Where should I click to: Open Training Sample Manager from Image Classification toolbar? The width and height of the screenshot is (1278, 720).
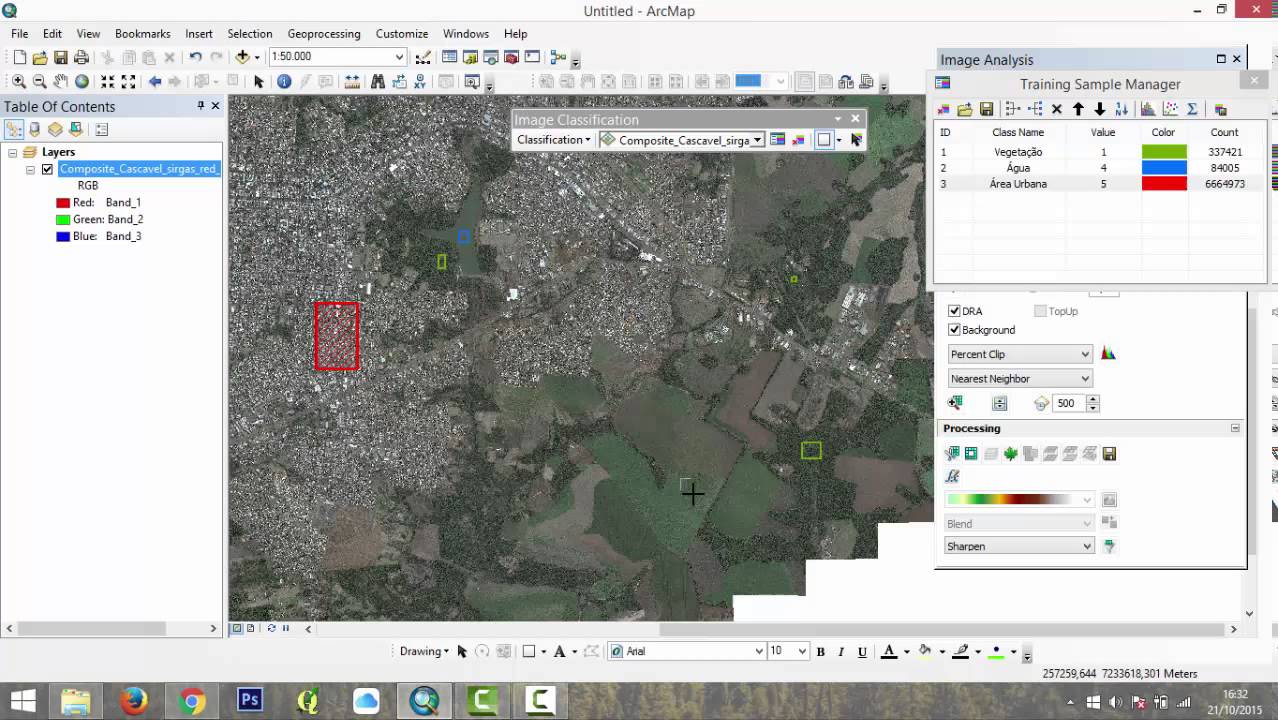[x=777, y=140]
